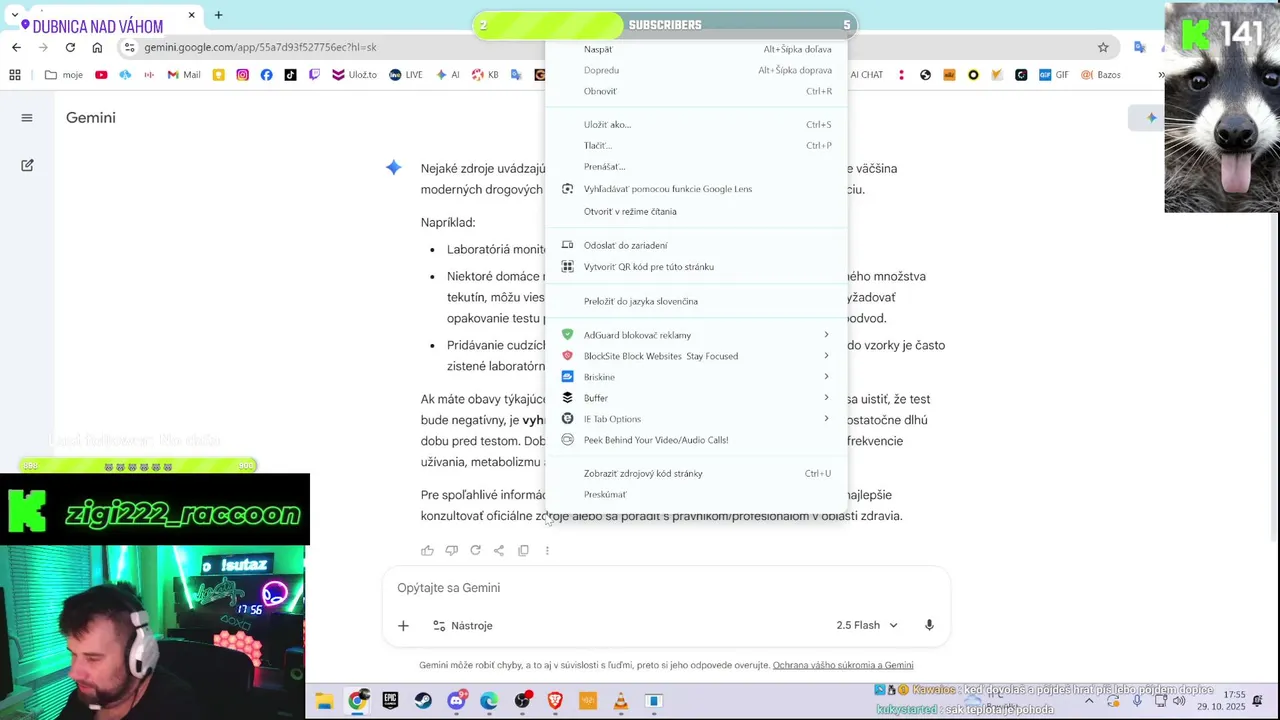Open the 2.5 Flash model dropdown
Screen dimensions: 1280x720
pyautogui.click(x=867, y=625)
